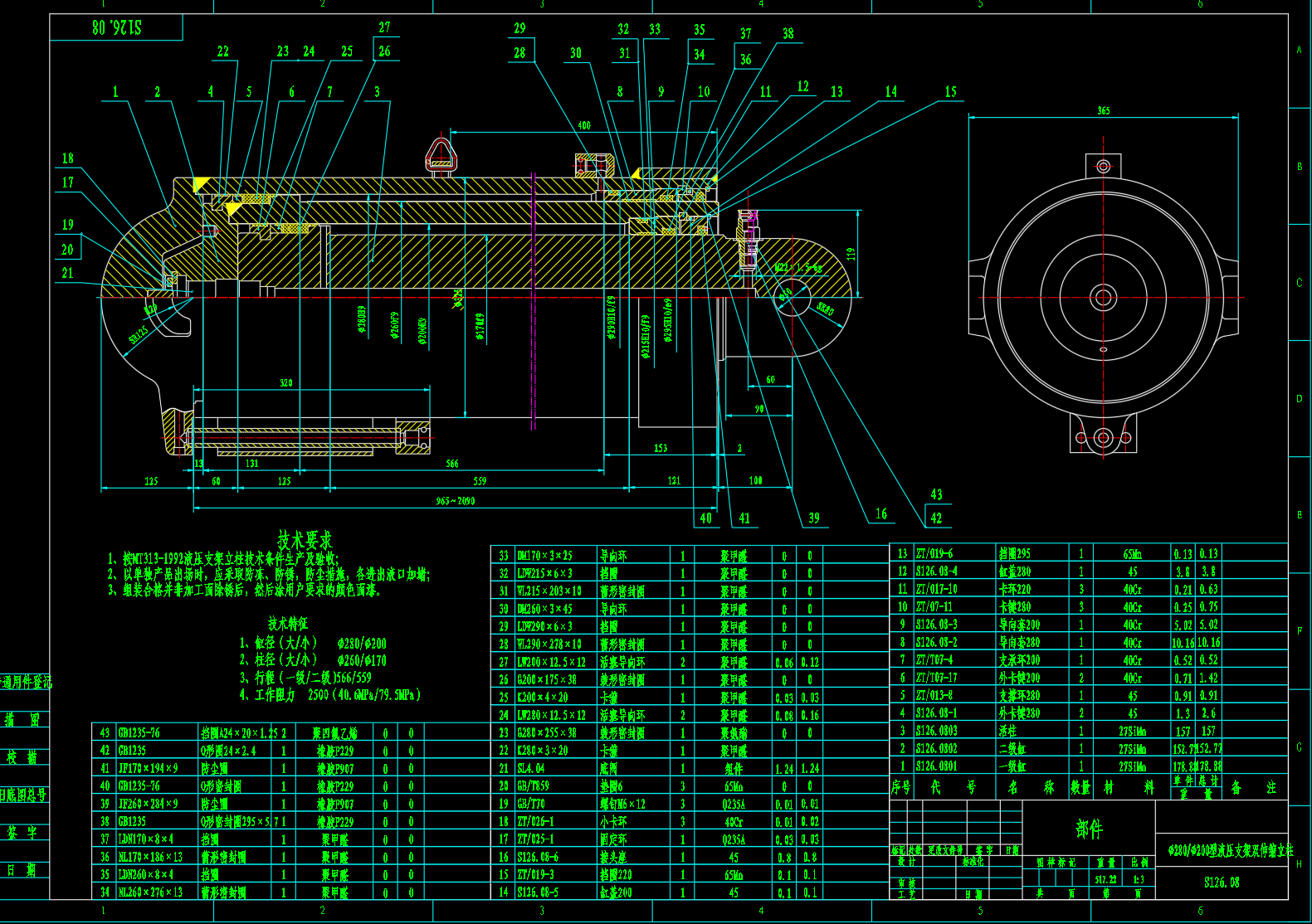Click the rotated S126.08 label at top-left

(116, 27)
